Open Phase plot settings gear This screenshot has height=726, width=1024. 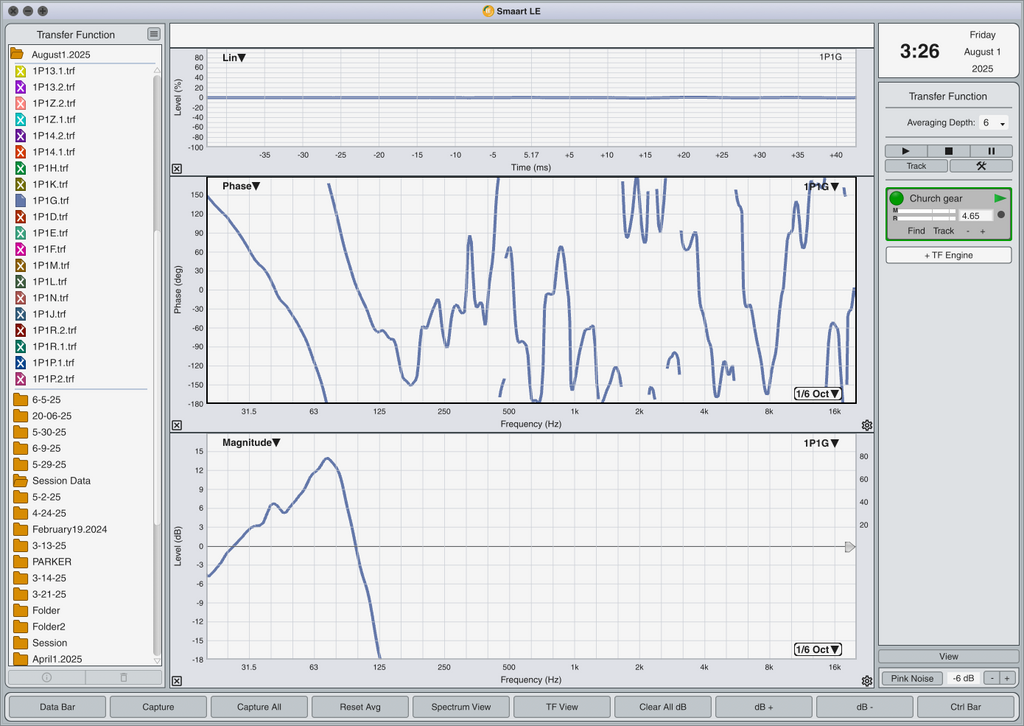click(867, 426)
